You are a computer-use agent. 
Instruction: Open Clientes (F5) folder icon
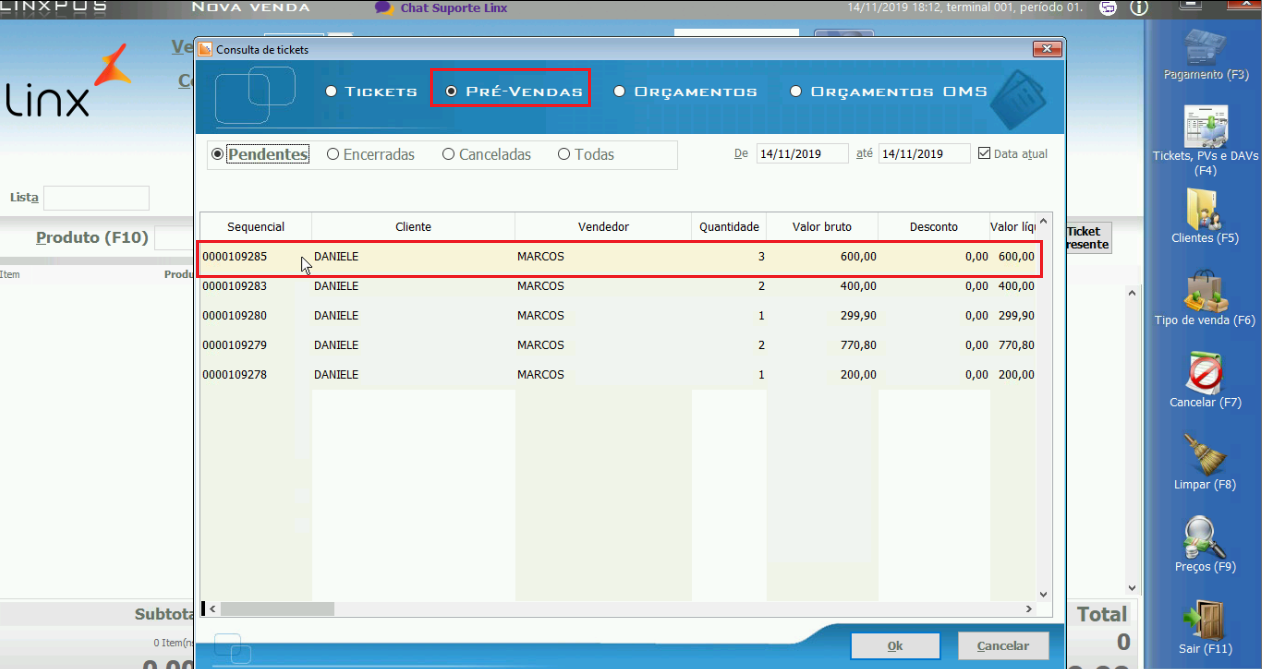click(1205, 209)
